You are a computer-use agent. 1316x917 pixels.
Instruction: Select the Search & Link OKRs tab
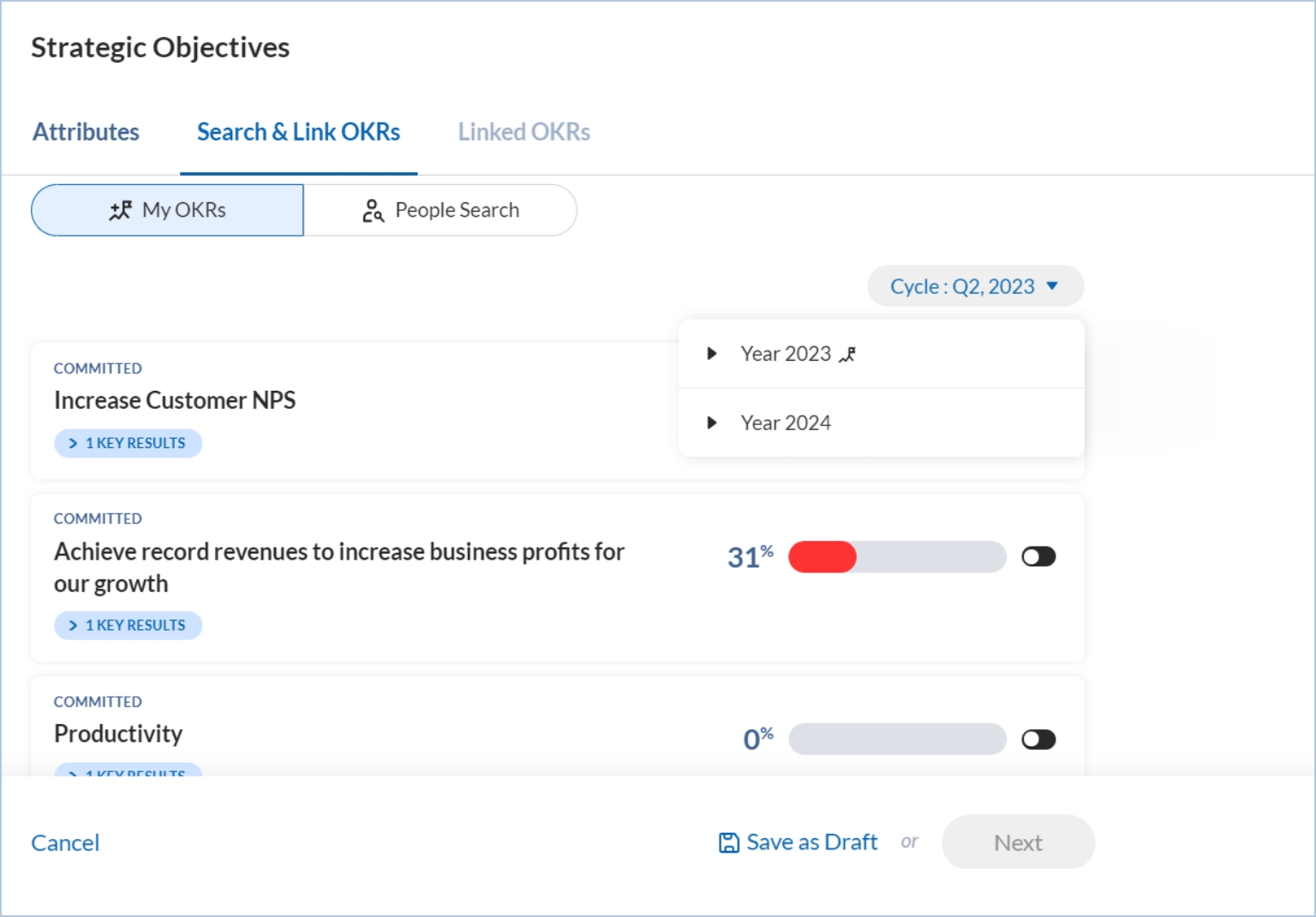coord(298,132)
